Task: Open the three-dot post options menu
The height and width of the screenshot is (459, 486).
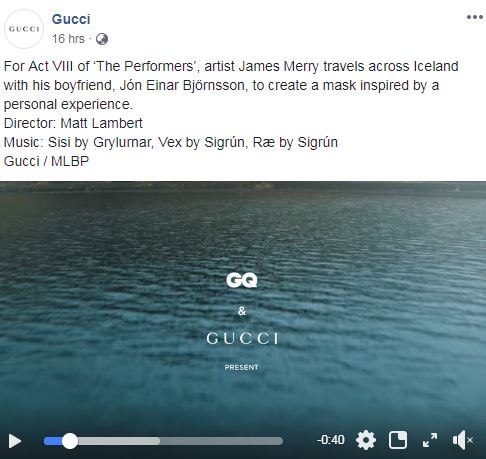Action: (x=475, y=17)
